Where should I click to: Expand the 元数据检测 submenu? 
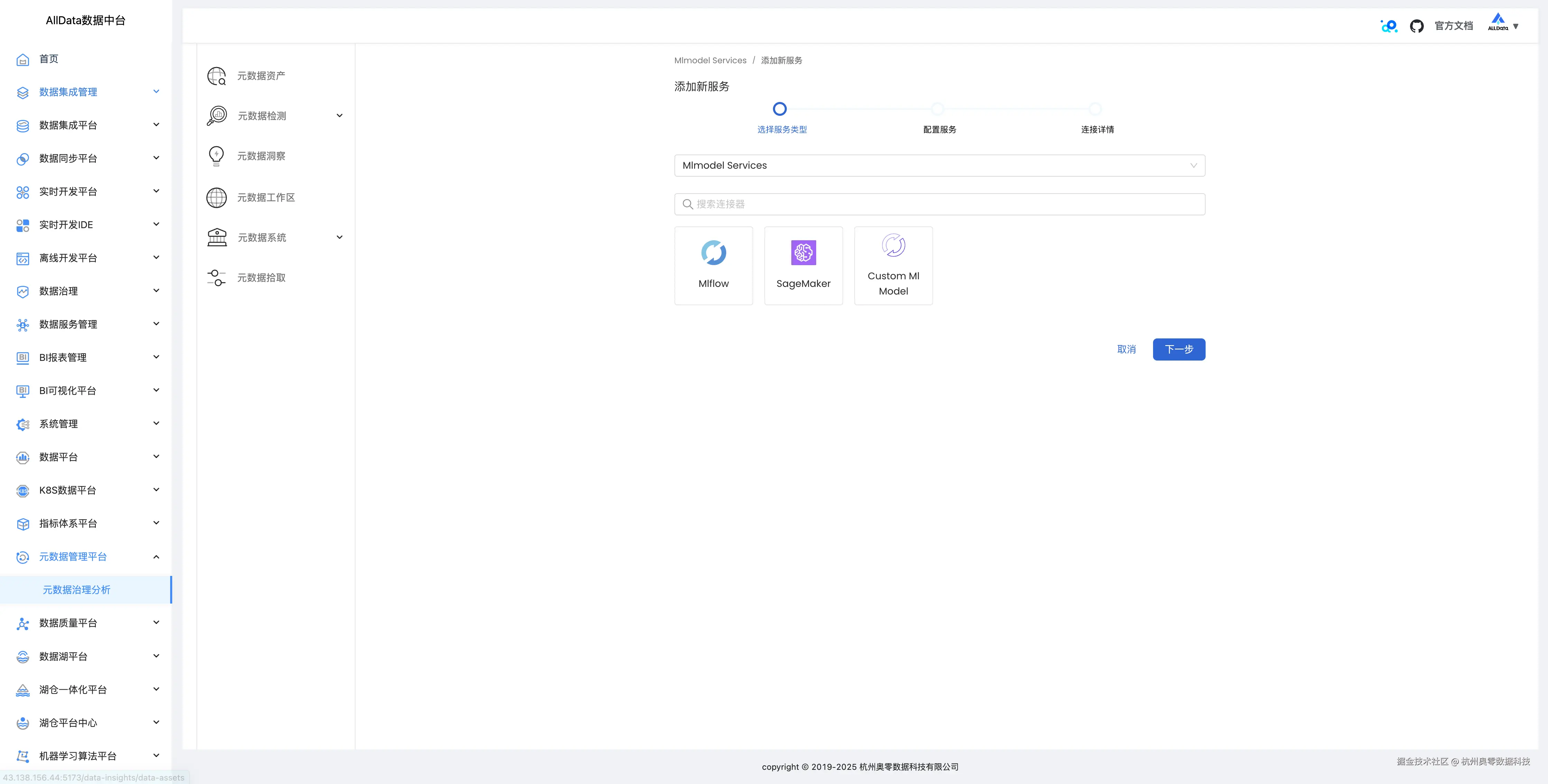point(340,115)
